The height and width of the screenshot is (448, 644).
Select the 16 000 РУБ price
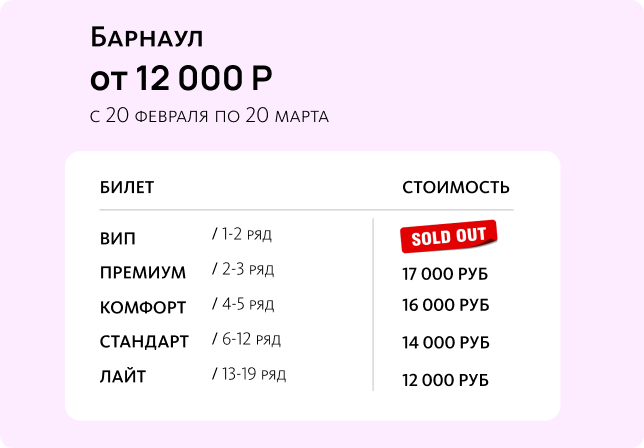[445, 305]
